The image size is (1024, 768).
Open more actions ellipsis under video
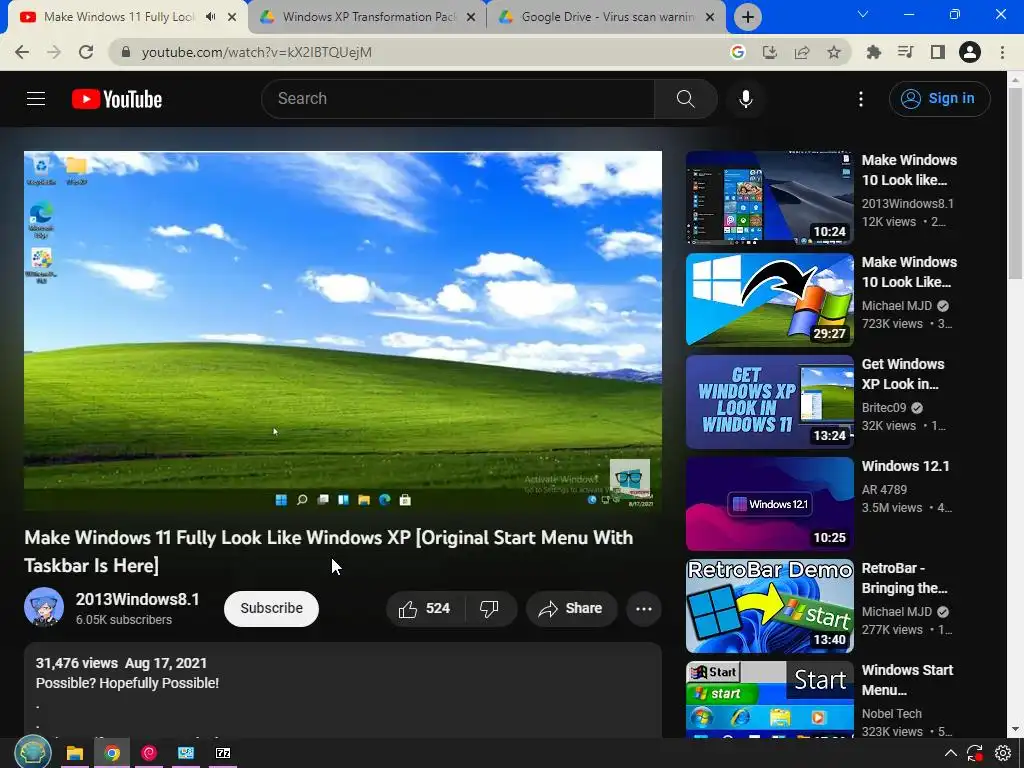point(644,609)
